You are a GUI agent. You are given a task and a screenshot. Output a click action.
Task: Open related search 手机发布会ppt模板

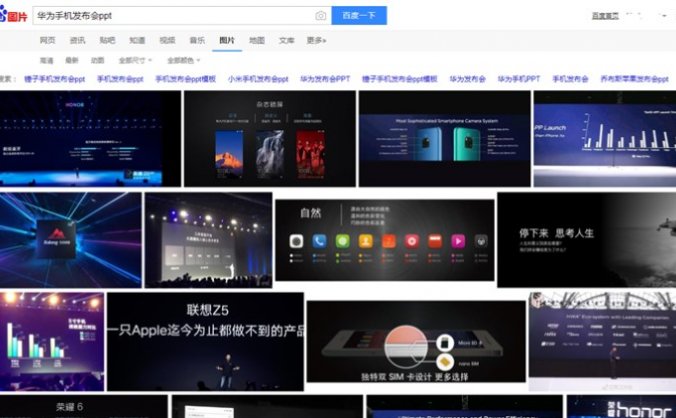pyautogui.click(x=185, y=79)
